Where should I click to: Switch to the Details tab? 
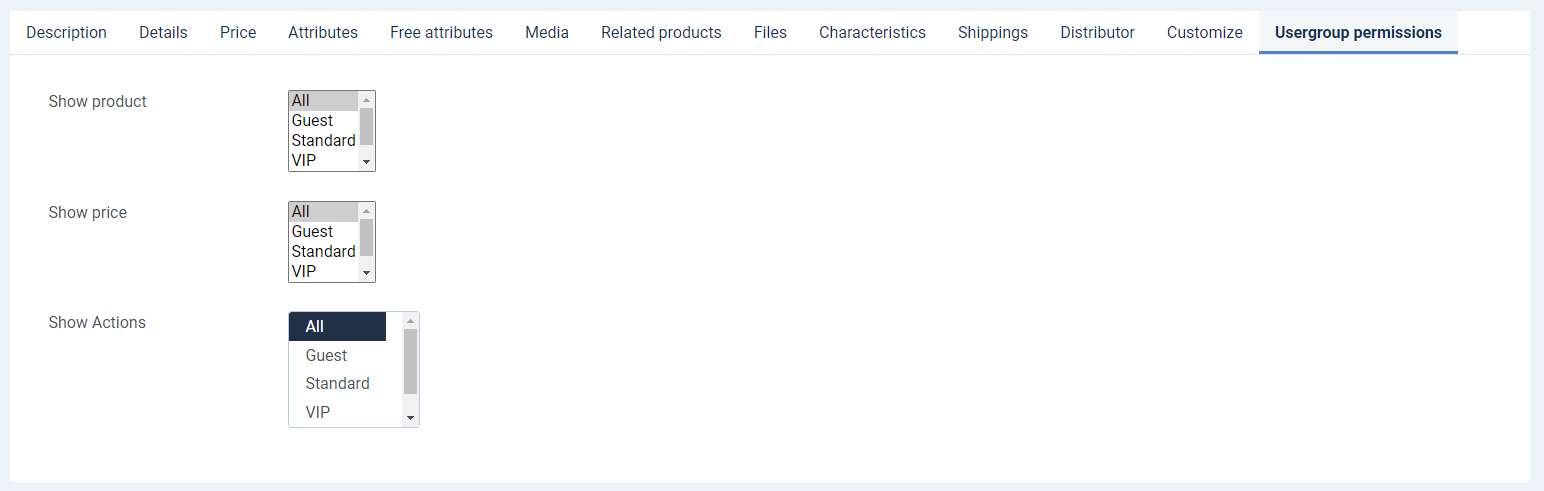point(163,32)
